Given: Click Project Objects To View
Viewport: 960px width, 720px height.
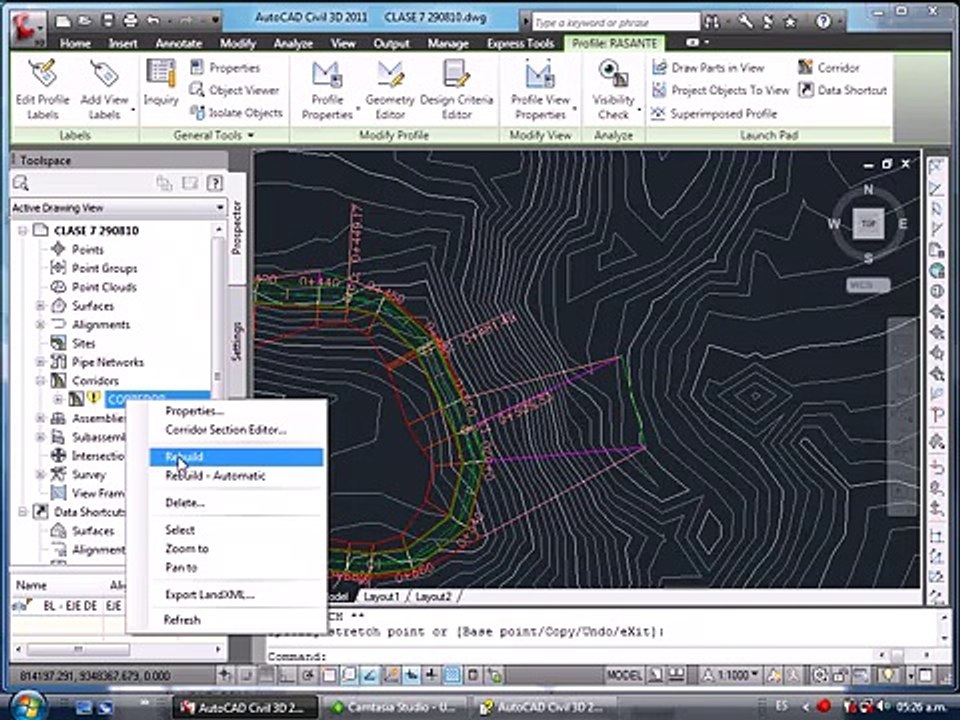Looking at the screenshot, I should tap(721, 90).
